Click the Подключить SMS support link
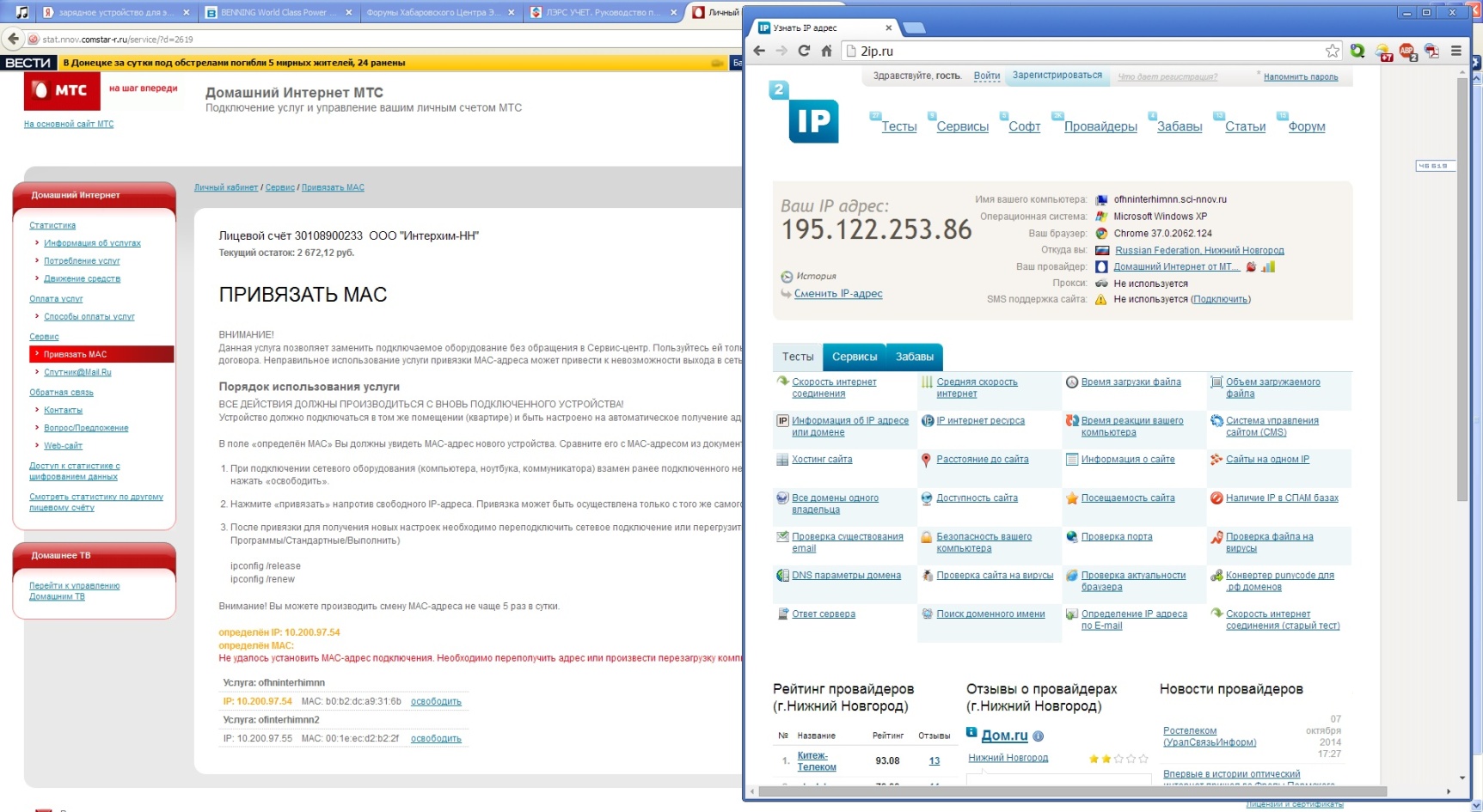The image size is (1483, 812). click(1221, 299)
